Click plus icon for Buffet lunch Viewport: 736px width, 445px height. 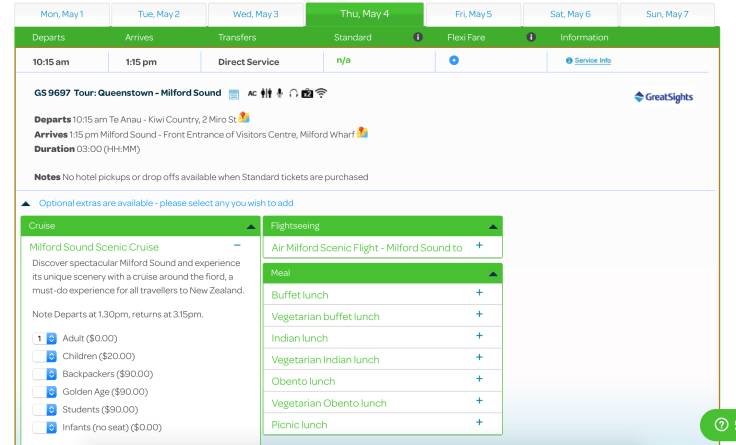[x=479, y=293]
